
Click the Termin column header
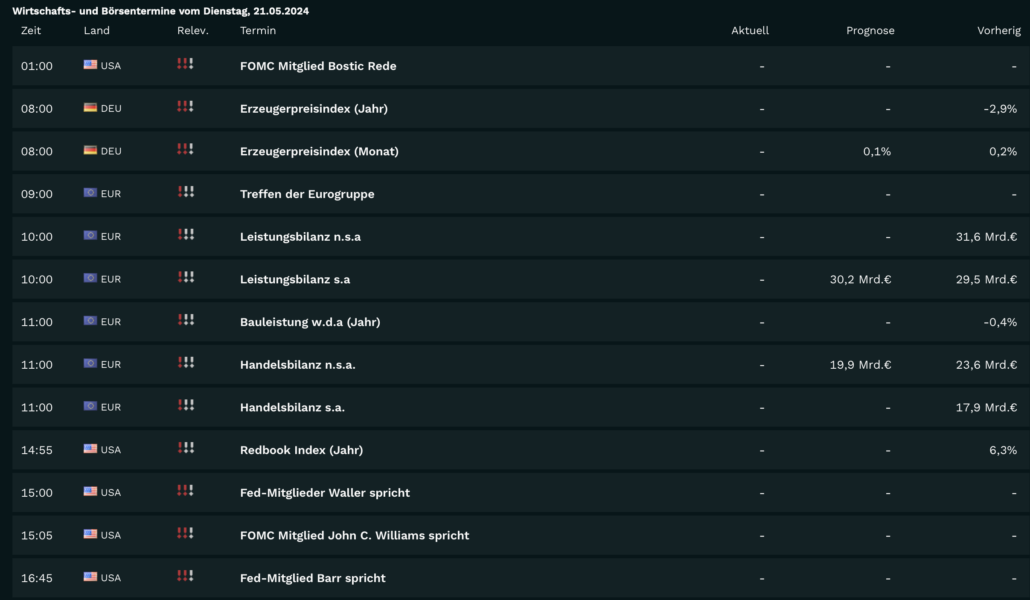tap(259, 30)
